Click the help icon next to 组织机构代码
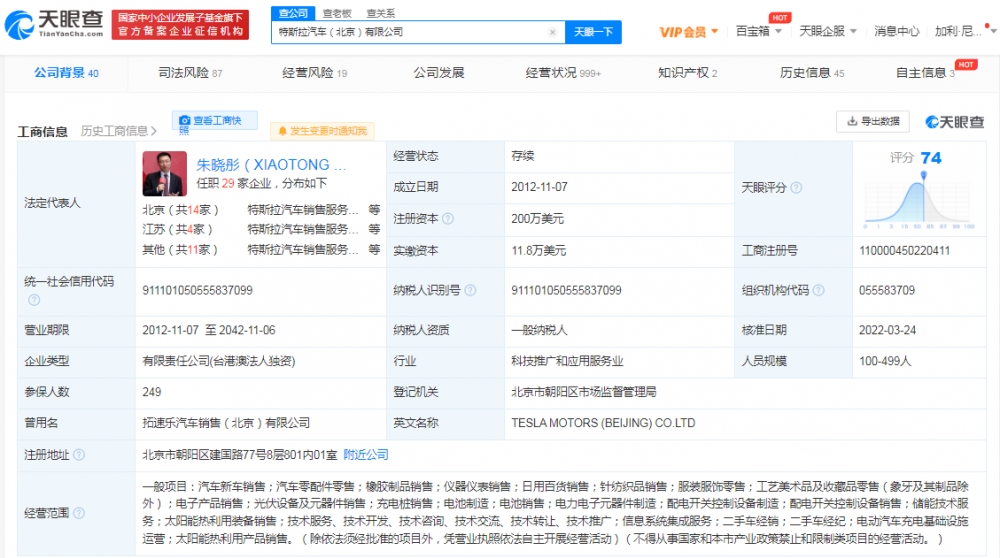 click(x=818, y=290)
